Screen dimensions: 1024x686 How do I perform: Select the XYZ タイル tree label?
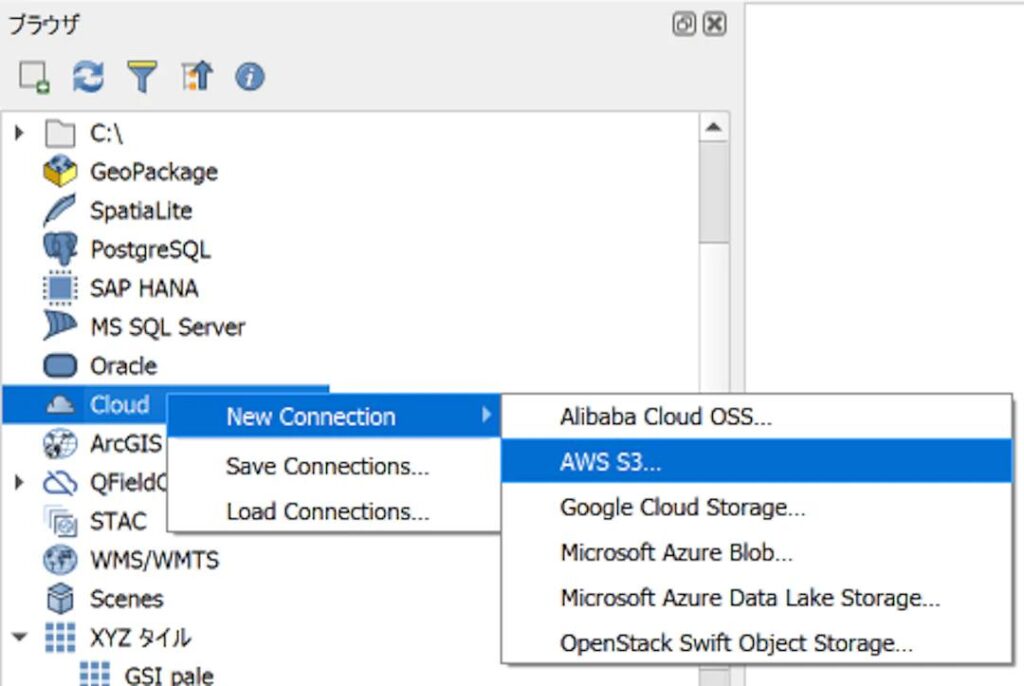[x=140, y=638]
